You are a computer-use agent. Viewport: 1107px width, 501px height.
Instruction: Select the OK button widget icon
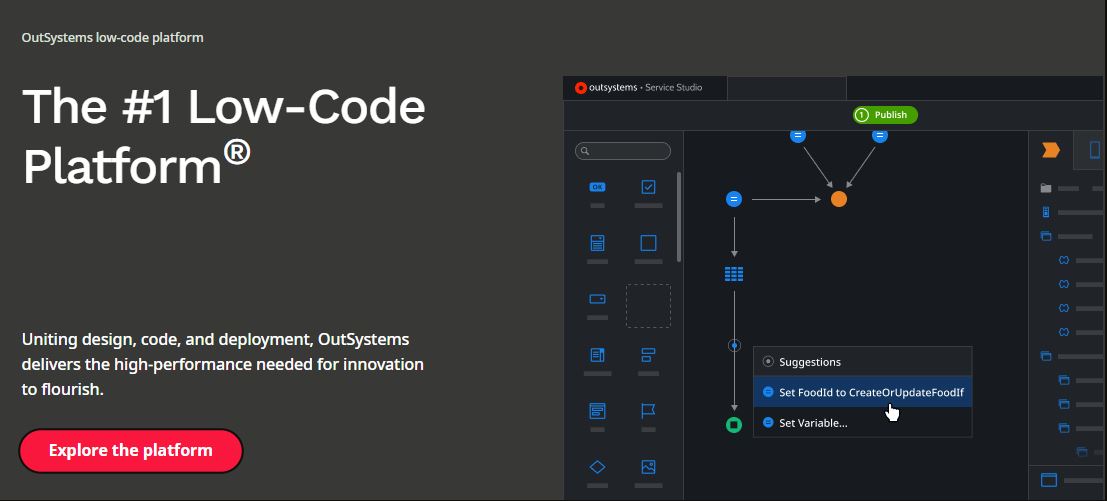(x=597, y=187)
